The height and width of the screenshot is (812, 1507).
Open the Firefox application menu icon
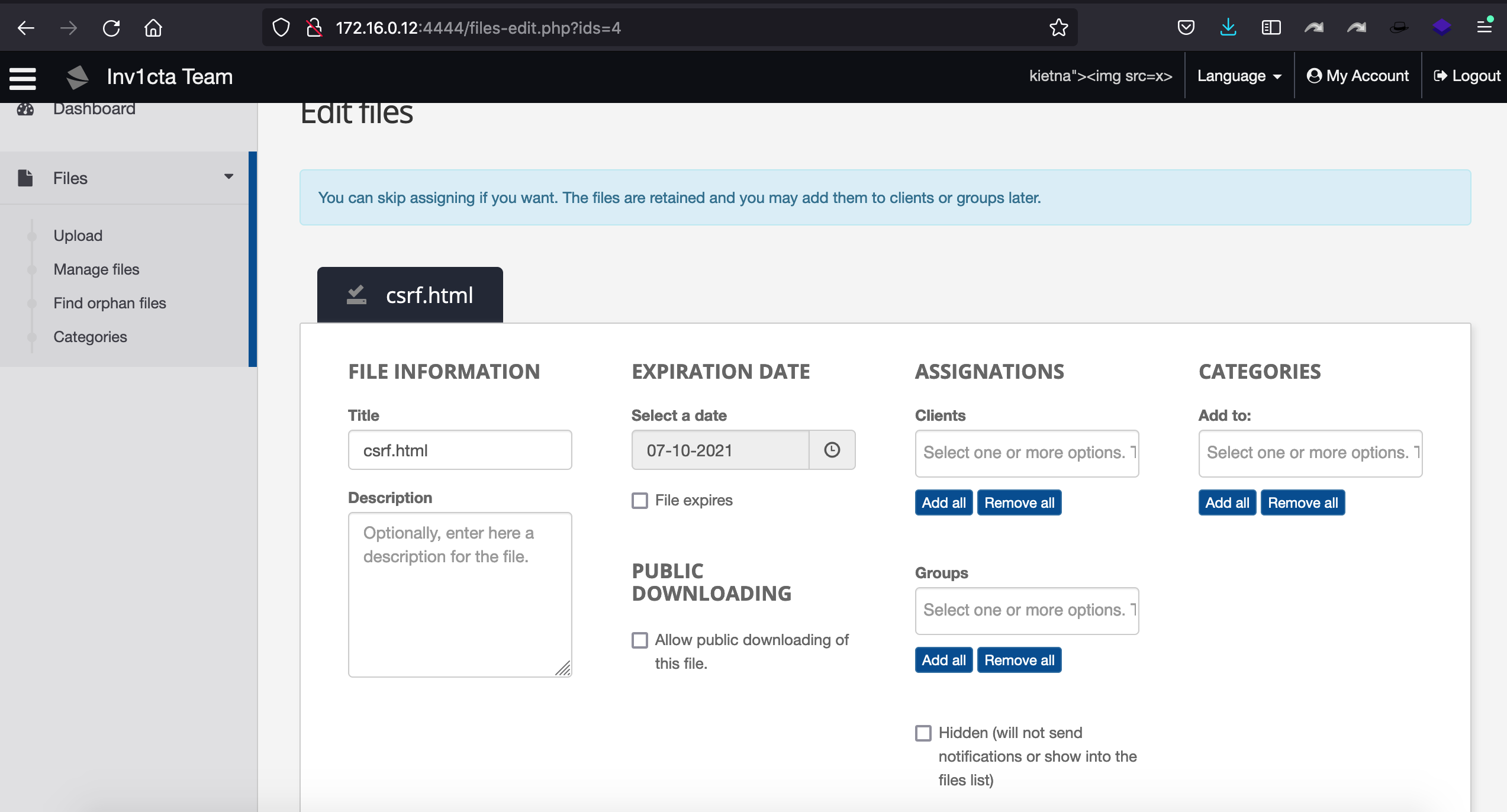click(1485, 27)
